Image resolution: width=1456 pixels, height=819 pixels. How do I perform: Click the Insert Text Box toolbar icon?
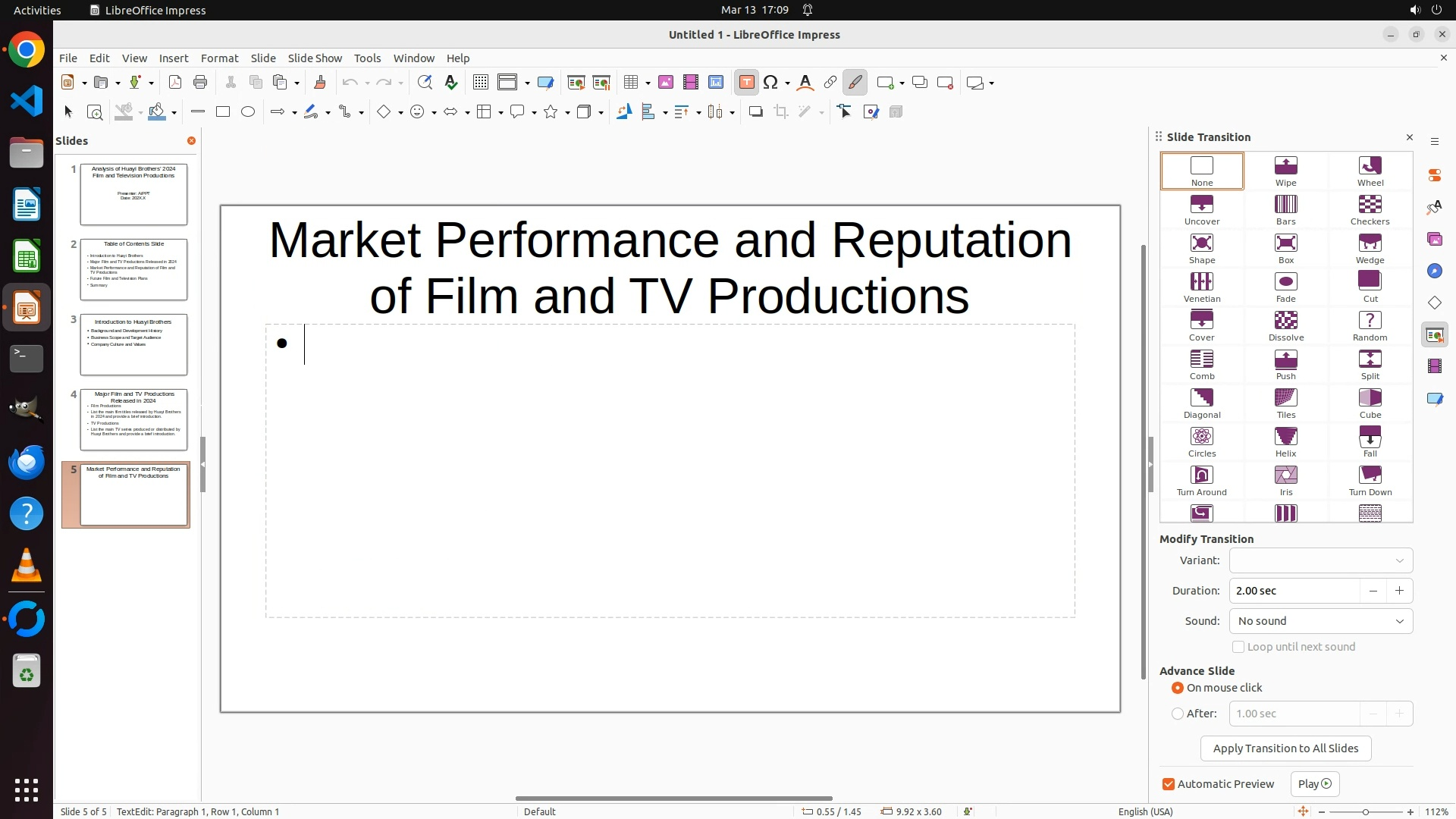[746, 83]
